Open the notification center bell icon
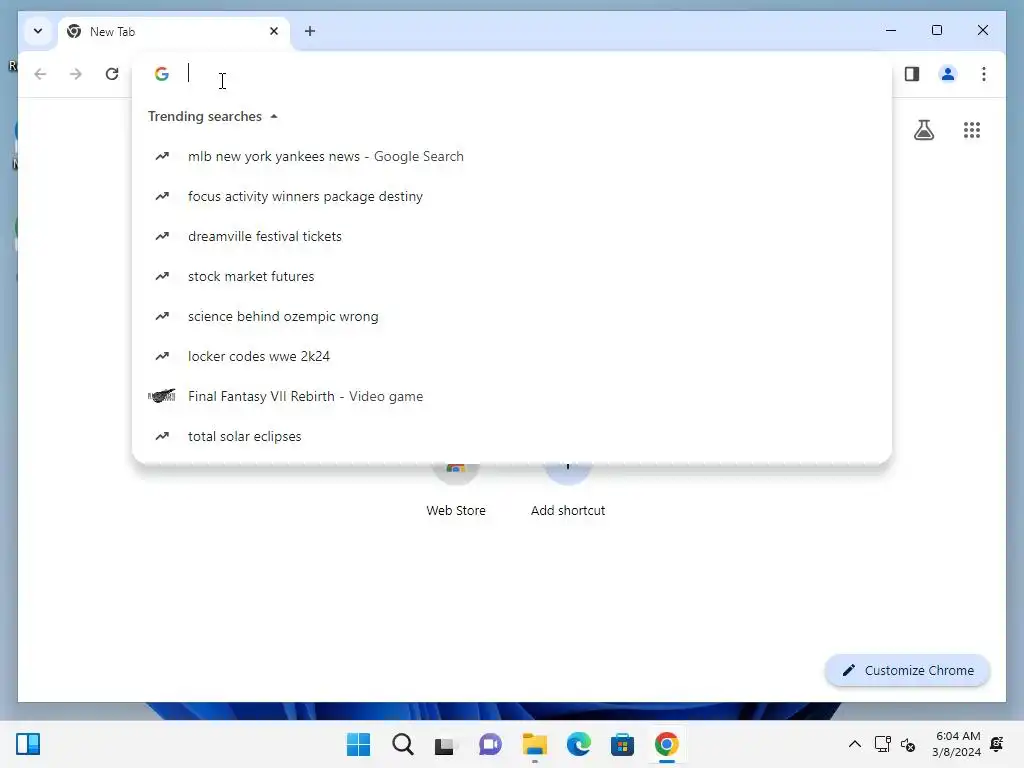1024x768 pixels. tap(997, 744)
